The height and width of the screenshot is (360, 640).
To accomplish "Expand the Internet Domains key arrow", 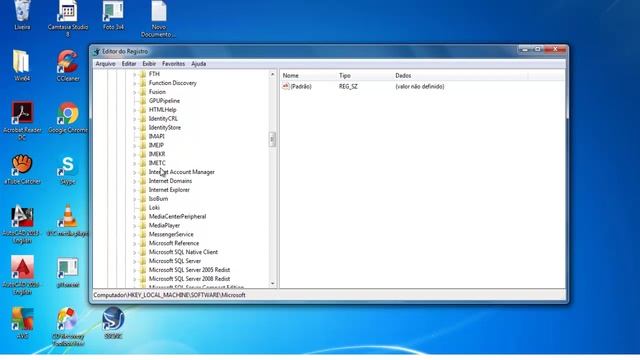I will [135, 181].
